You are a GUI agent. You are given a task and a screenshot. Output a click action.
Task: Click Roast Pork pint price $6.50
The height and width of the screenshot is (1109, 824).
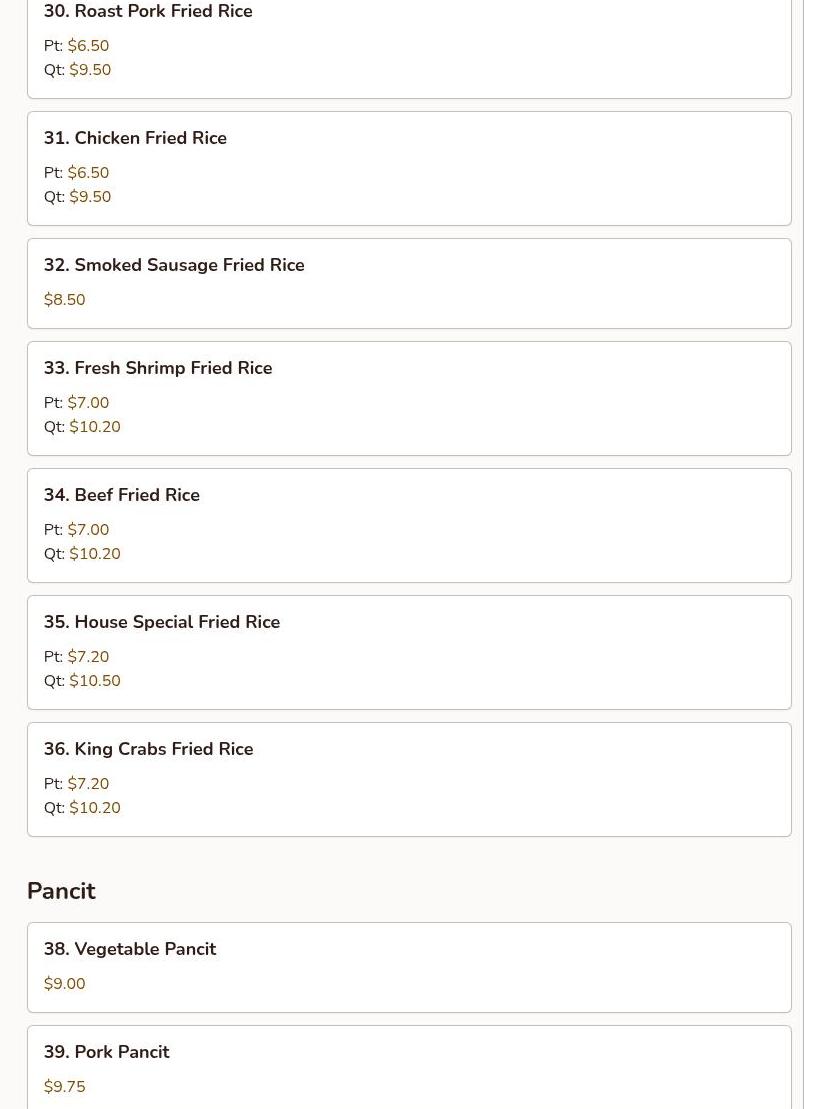pyautogui.click(x=88, y=46)
